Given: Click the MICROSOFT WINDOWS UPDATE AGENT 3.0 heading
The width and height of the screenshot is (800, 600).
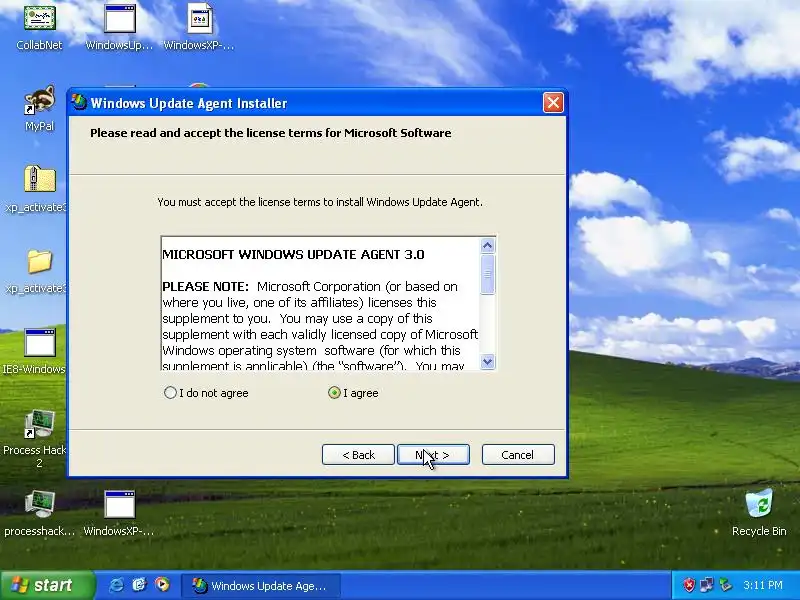Looking at the screenshot, I should click(293, 255).
